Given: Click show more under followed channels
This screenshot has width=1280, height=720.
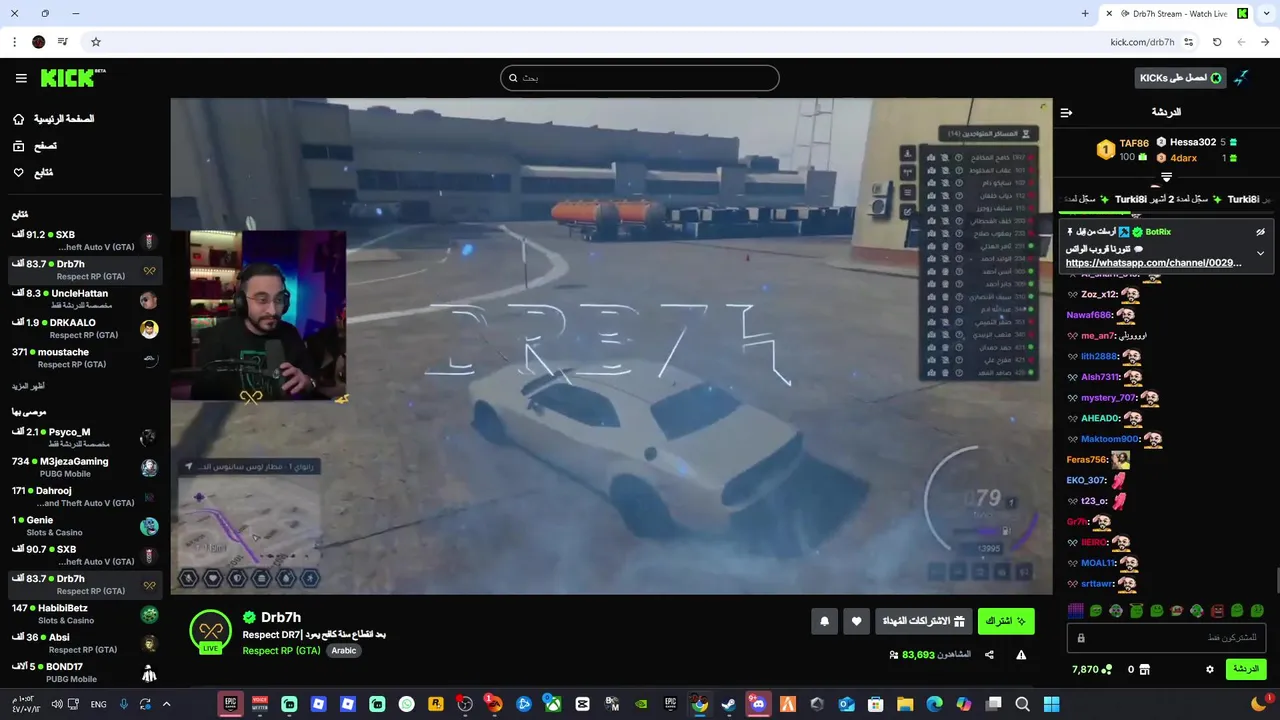Looking at the screenshot, I should click(x=28, y=386).
